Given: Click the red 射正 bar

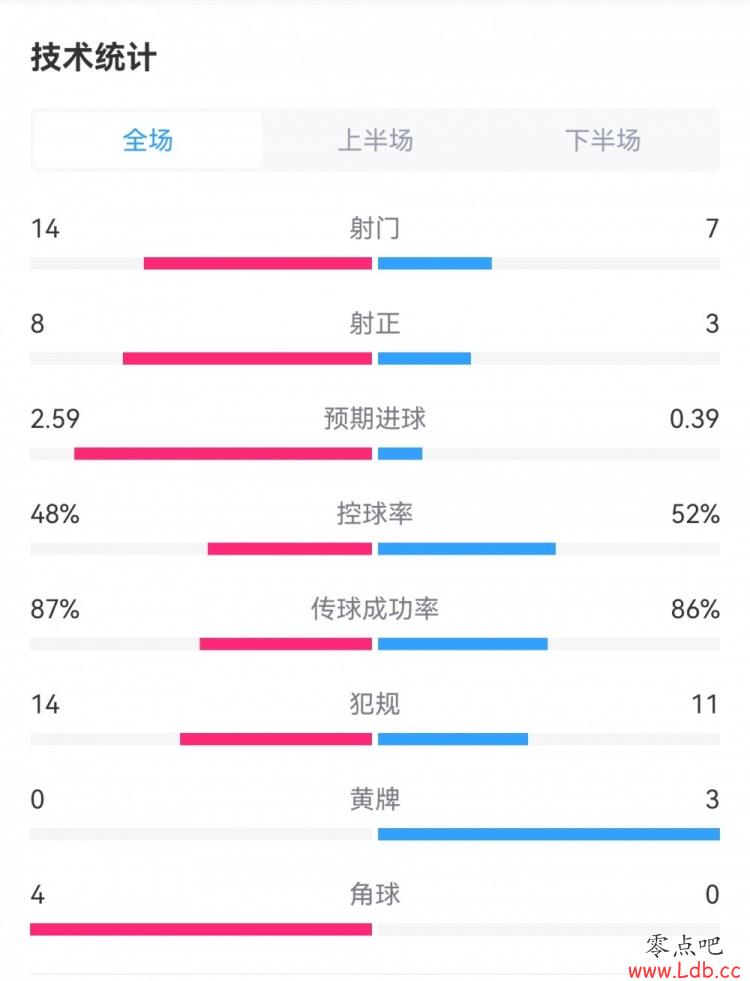Looking at the screenshot, I should 248,358.
